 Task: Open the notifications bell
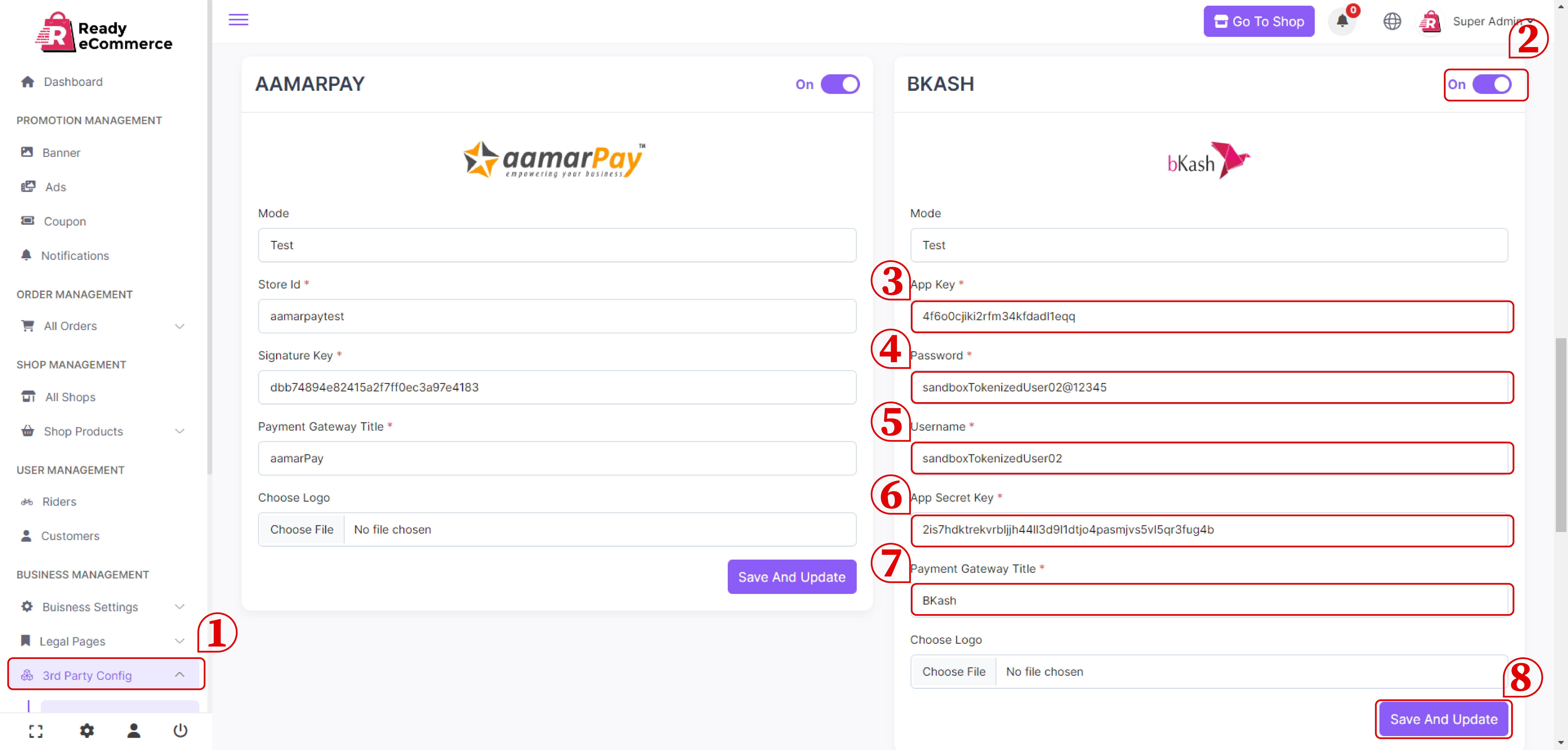1342,21
